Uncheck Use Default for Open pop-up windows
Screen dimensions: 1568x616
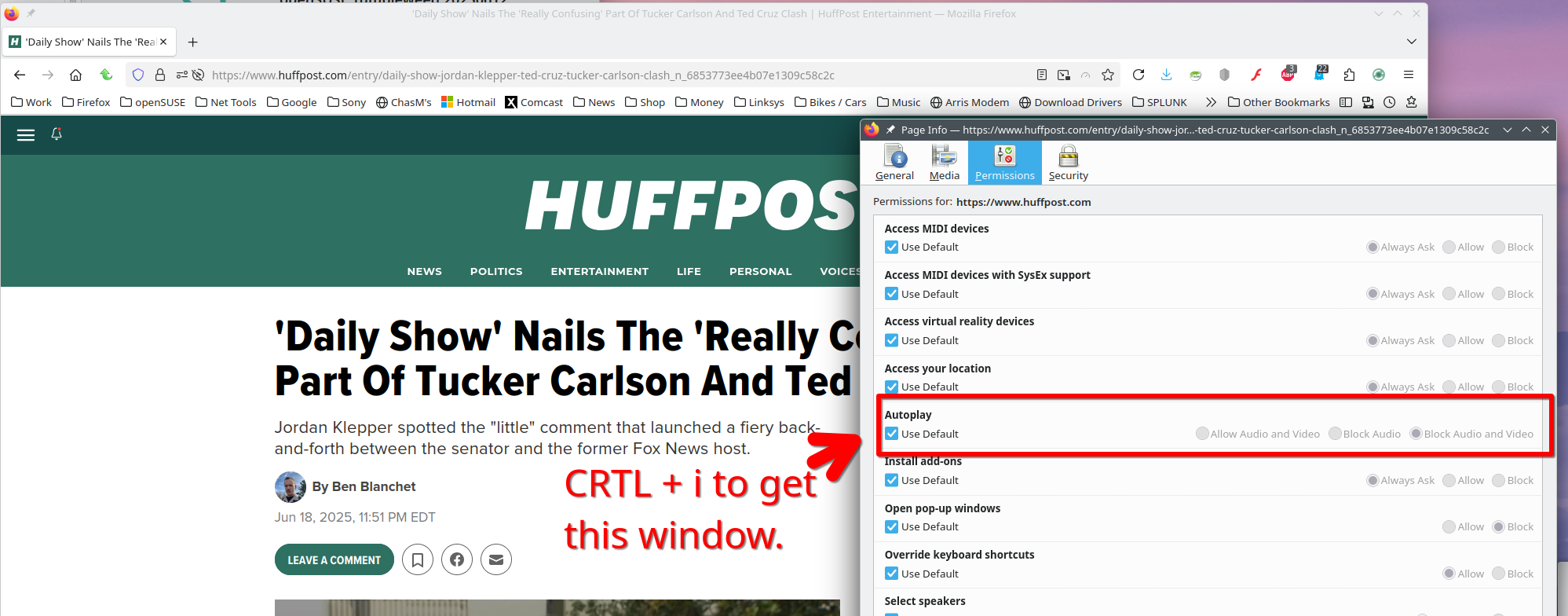click(892, 526)
